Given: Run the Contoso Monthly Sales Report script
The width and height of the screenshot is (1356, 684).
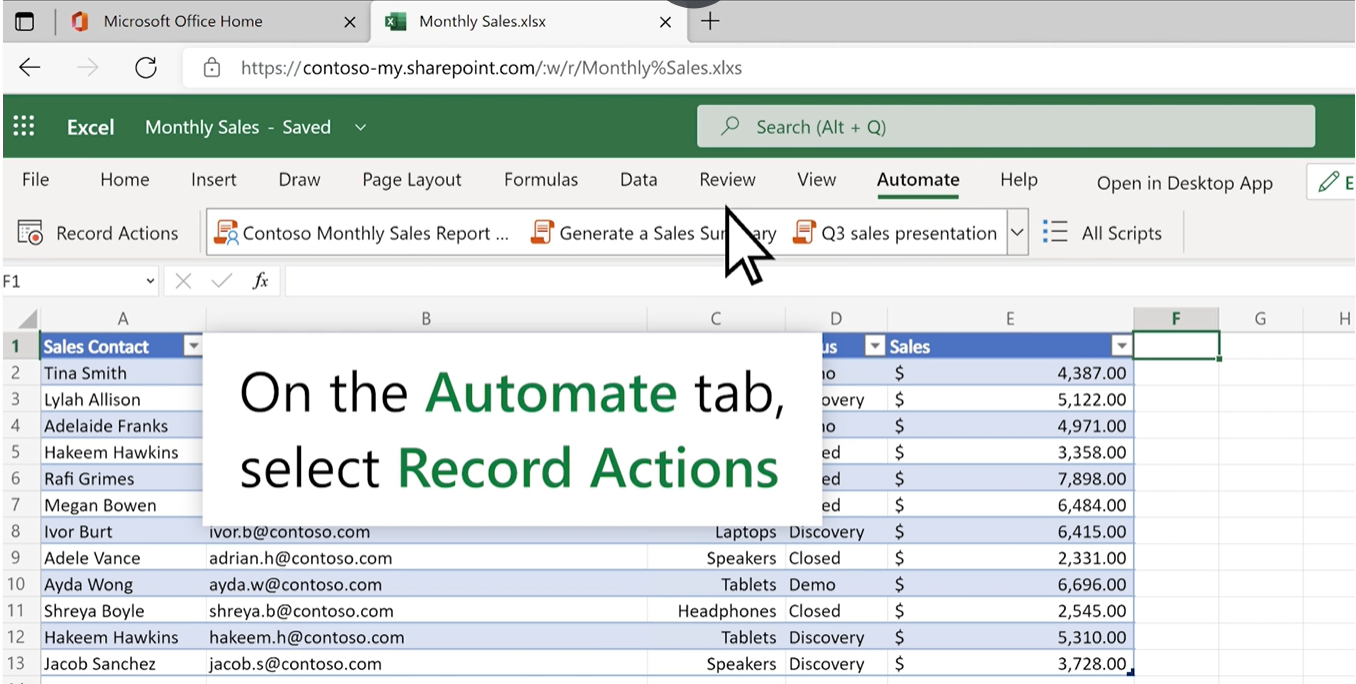Looking at the screenshot, I should tap(362, 233).
